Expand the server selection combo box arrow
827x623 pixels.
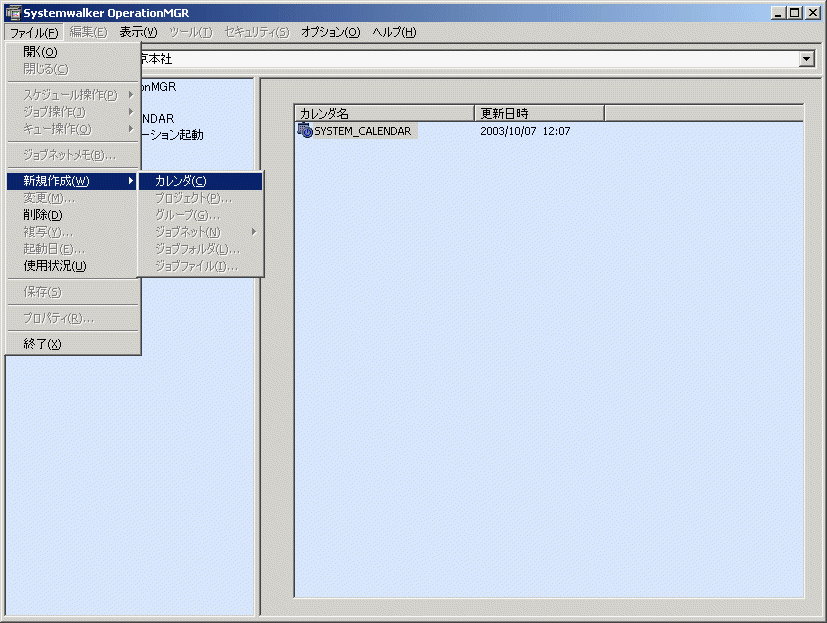click(x=807, y=60)
